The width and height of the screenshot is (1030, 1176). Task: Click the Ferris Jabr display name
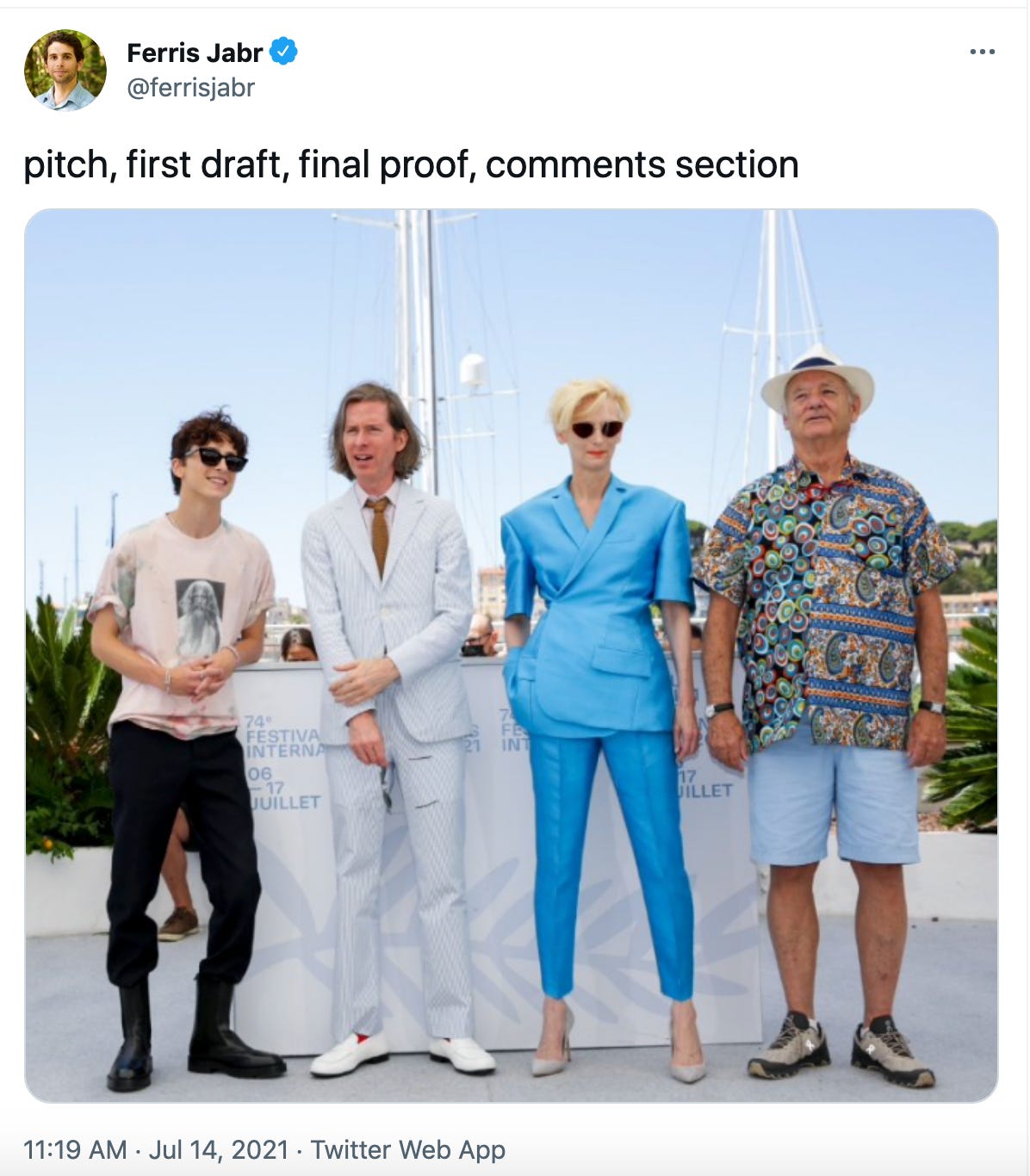(x=195, y=53)
